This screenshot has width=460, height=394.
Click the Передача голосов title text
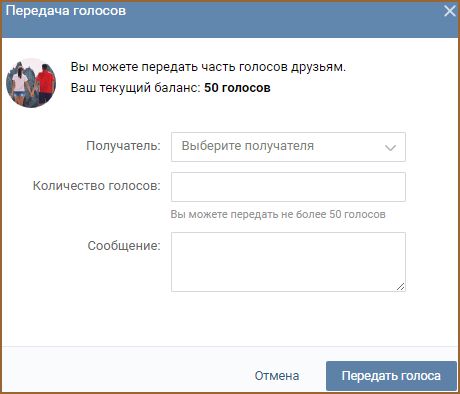pyautogui.click(x=66, y=11)
